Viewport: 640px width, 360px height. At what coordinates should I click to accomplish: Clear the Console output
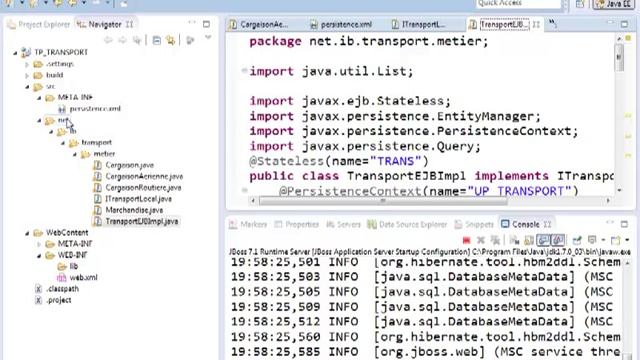[514, 240]
